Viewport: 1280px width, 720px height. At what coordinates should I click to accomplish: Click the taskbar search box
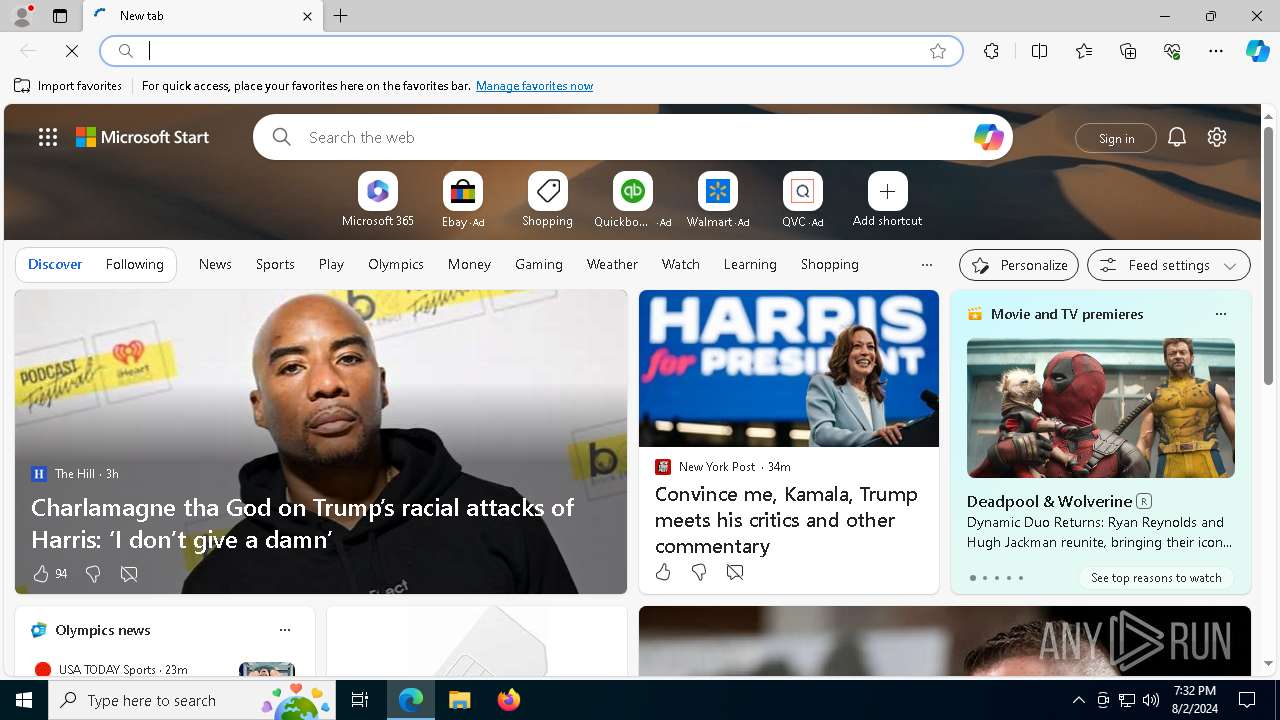(x=191, y=700)
